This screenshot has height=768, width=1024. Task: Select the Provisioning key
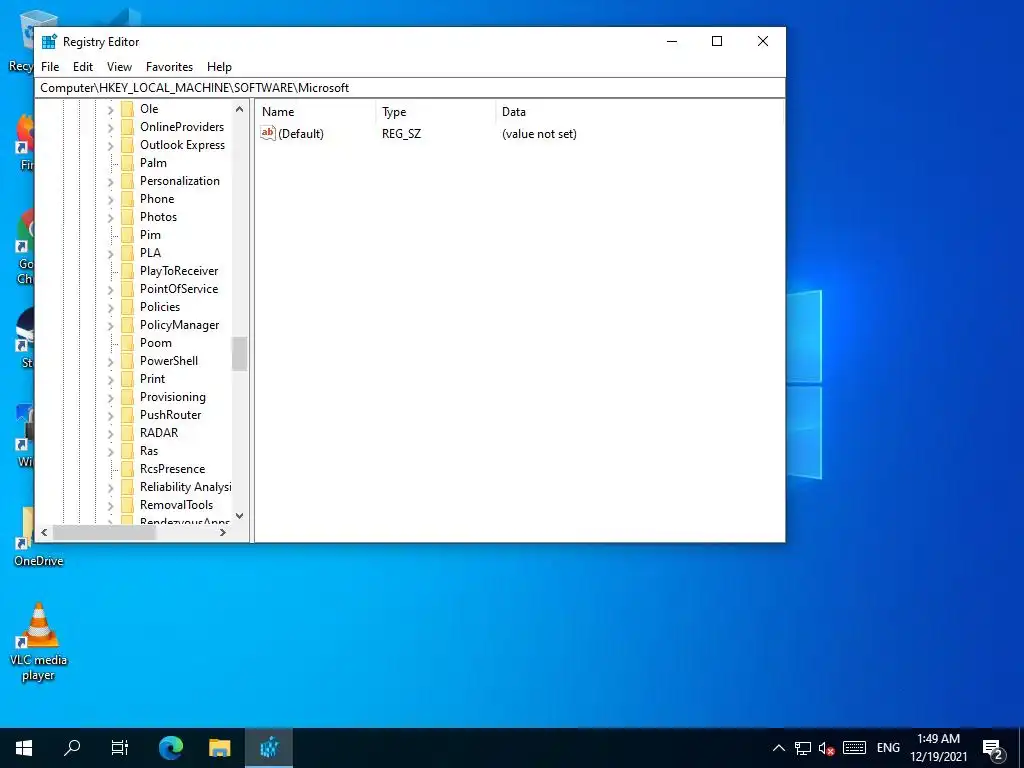point(172,397)
